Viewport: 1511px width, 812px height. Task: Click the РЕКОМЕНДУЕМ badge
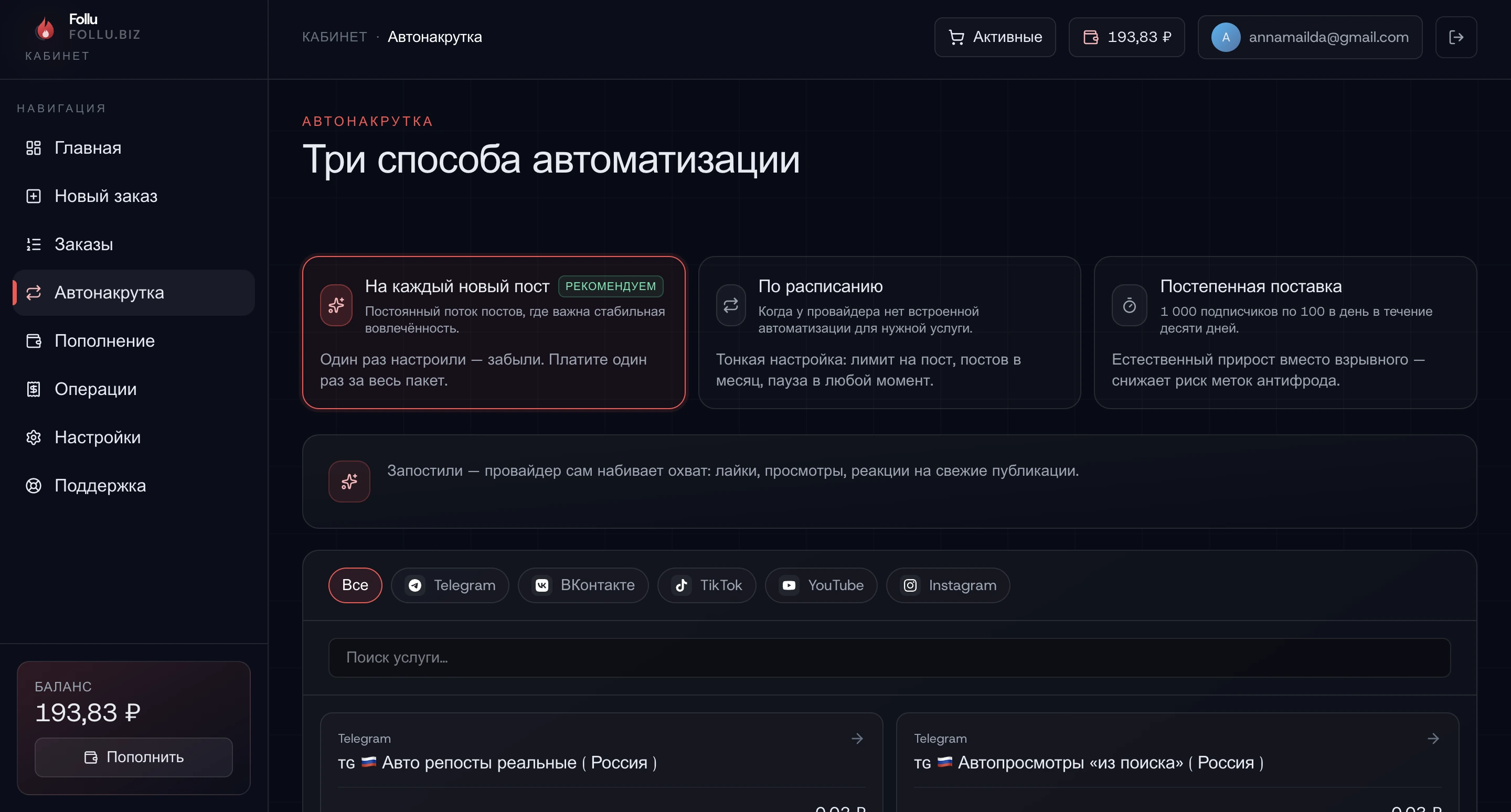[x=611, y=286]
